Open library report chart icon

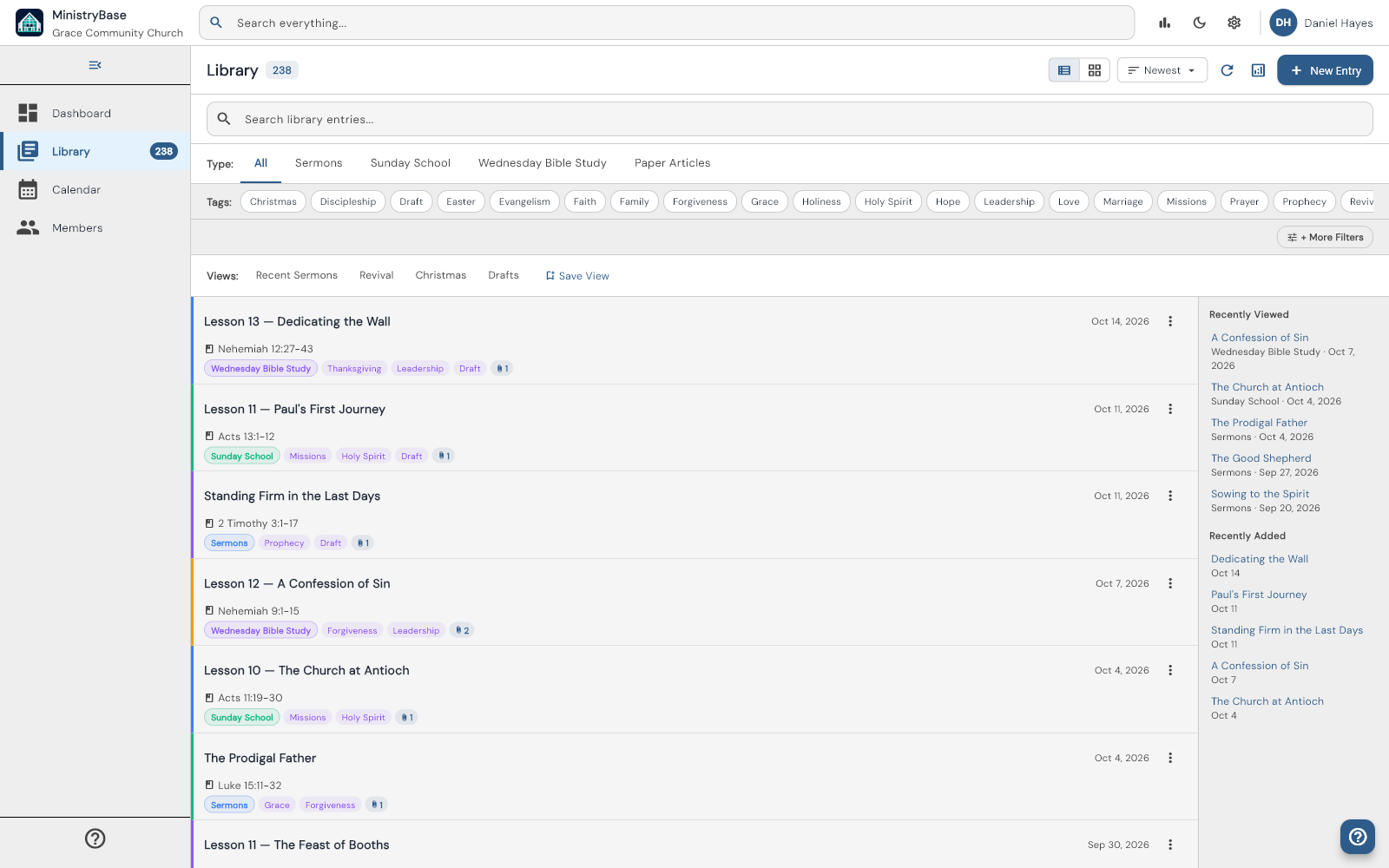[x=1259, y=70]
